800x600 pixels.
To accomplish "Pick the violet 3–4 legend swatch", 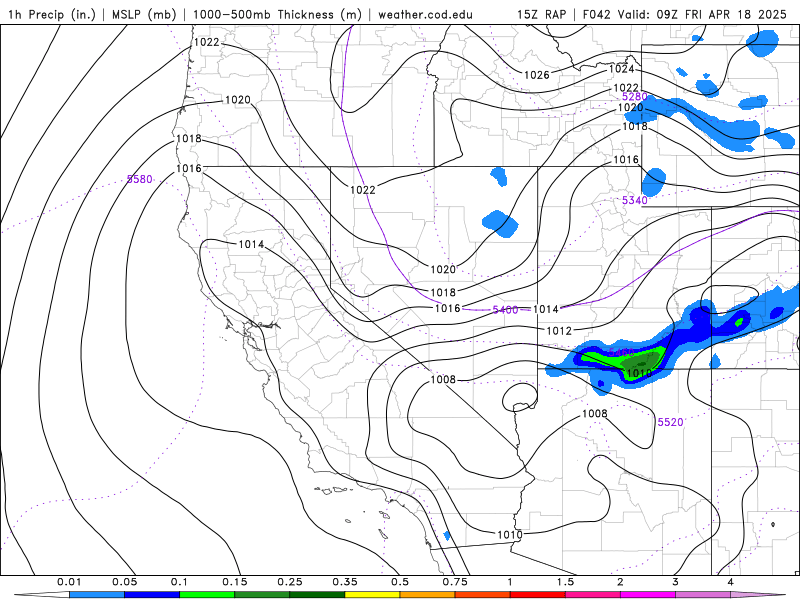I will click(x=703, y=594).
